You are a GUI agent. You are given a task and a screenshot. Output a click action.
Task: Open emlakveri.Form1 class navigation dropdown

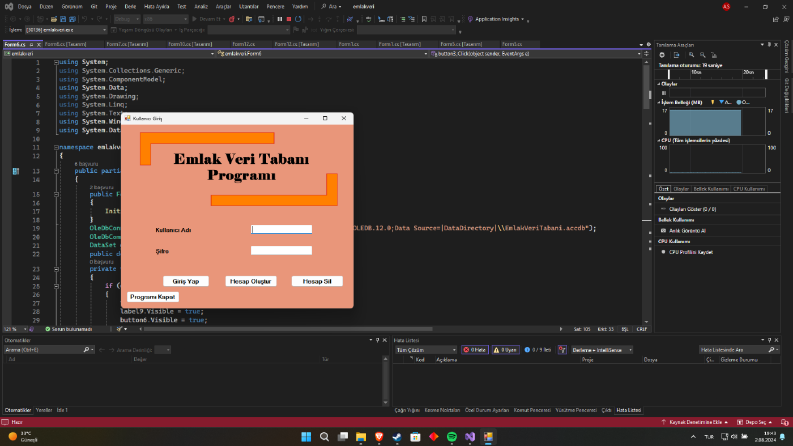[322, 54]
